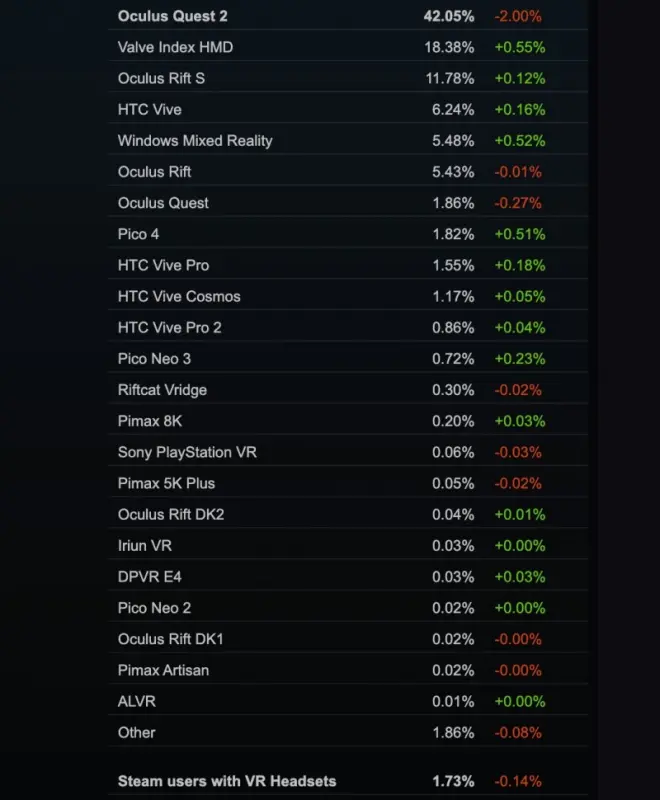Click the +0.55% change for Valve Index

(x=519, y=47)
